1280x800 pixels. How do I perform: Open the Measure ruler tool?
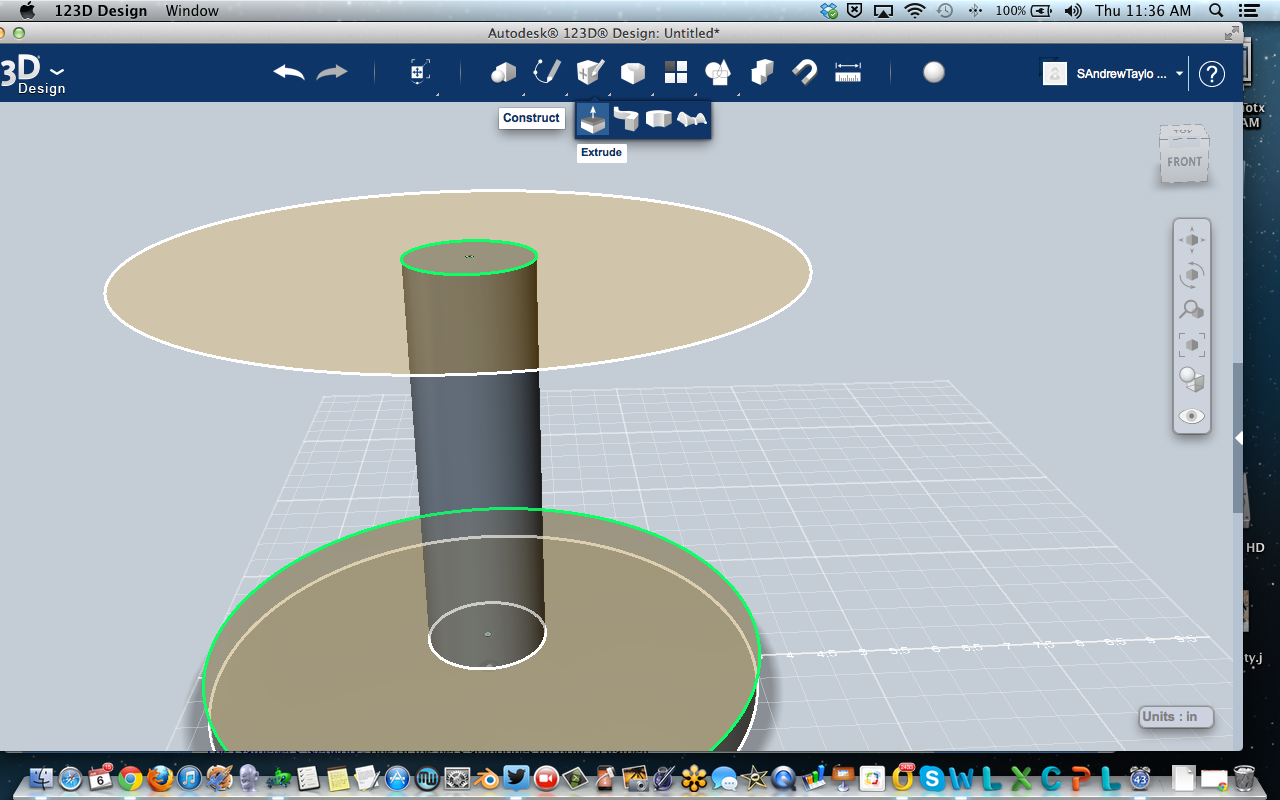coord(847,72)
